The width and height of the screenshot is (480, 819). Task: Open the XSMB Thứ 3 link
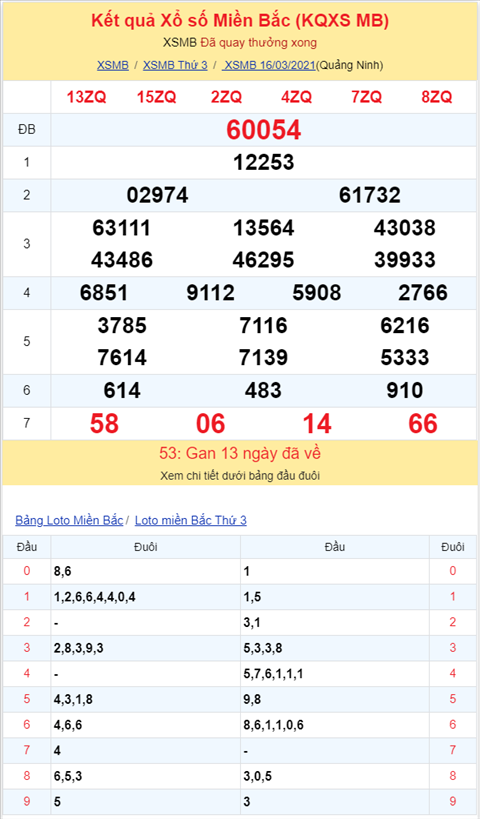tap(175, 65)
